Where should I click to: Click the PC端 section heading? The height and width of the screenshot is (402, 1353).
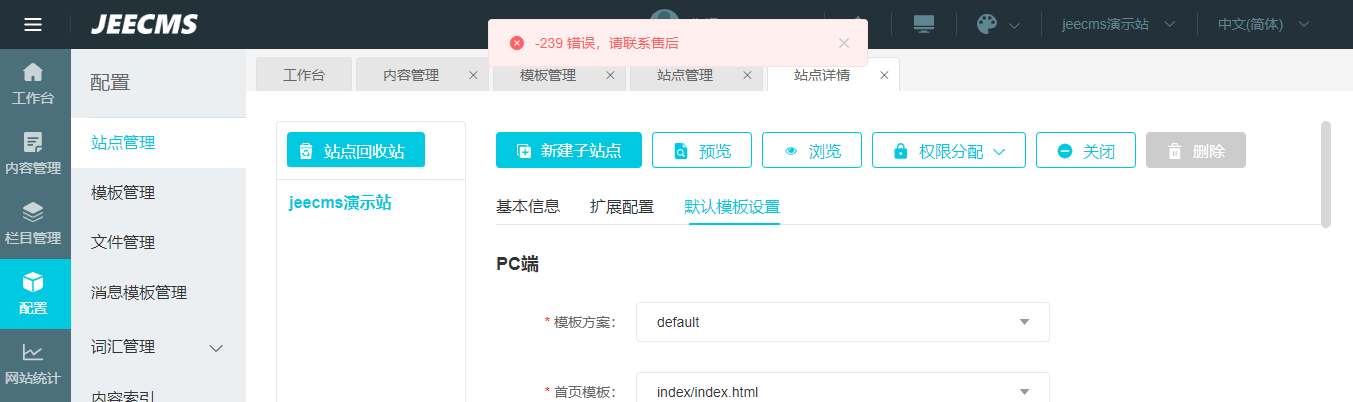[517, 264]
